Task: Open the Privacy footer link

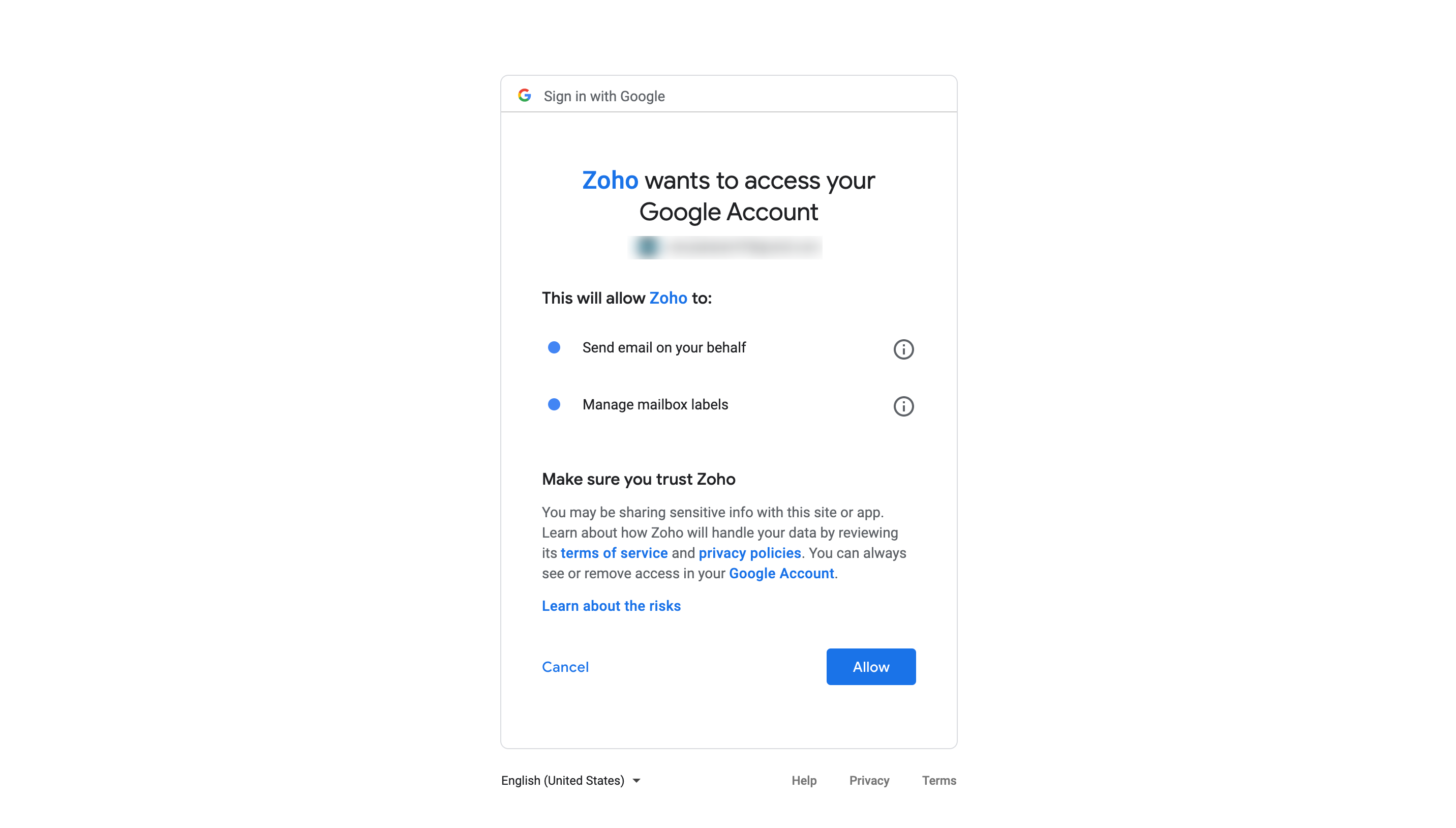Action: (x=869, y=781)
